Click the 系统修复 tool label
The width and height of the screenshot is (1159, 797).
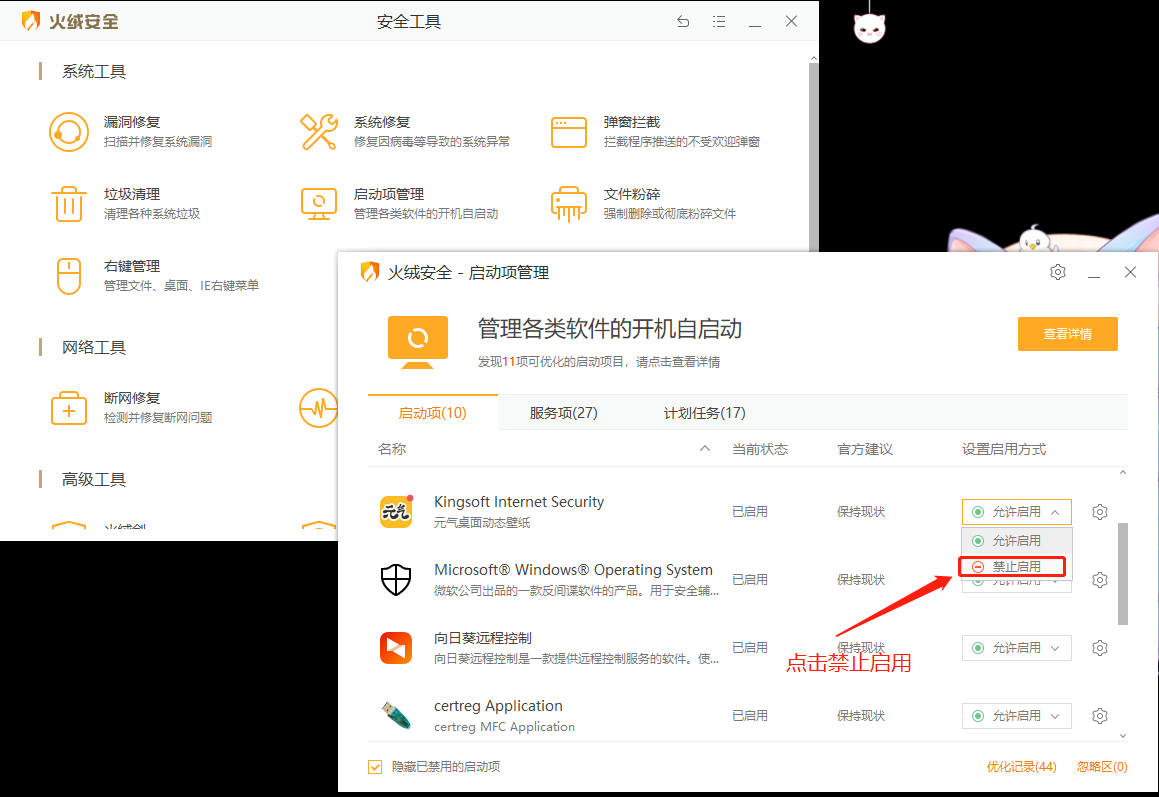(x=381, y=122)
